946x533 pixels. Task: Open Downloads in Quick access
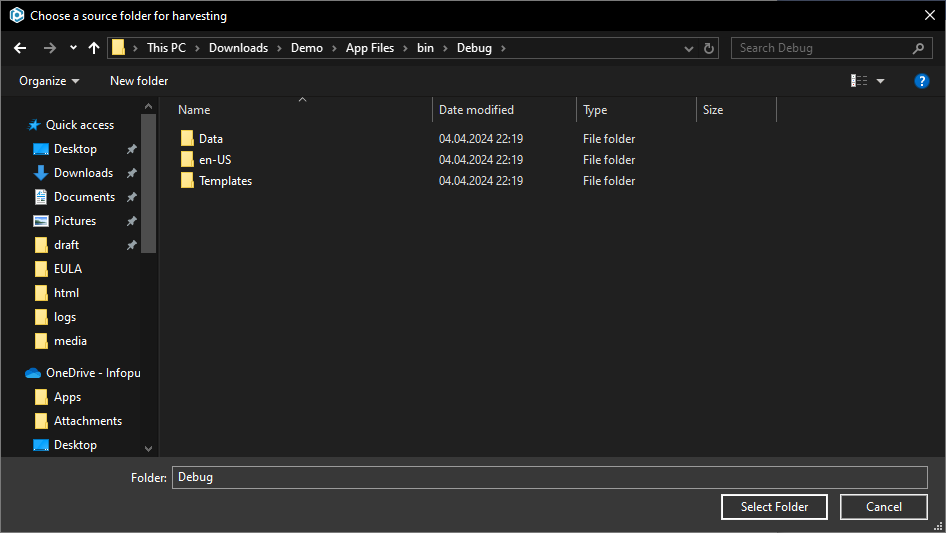[83, 173]
